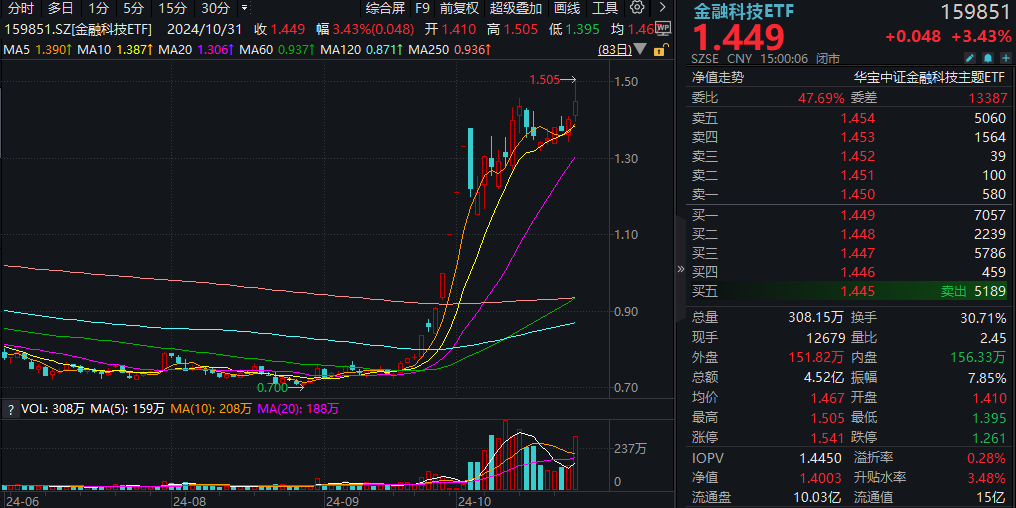Open 画线 drawing tools
The height and width of the screenshot is (508, 1016).
tap(568, 8)
